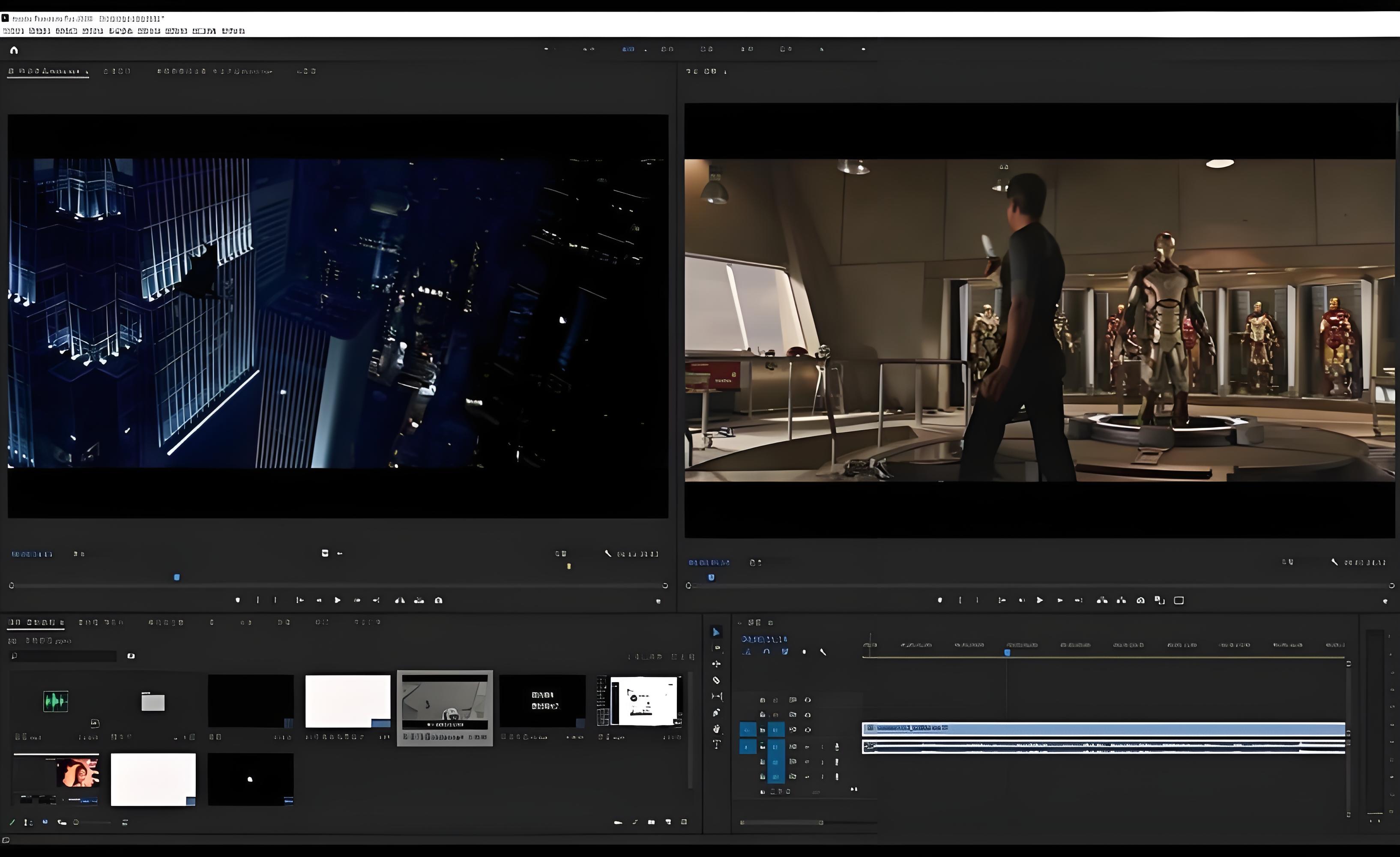Select the Type tool
This screenshot has height=857, width=1400.
(x=716, y=744)
